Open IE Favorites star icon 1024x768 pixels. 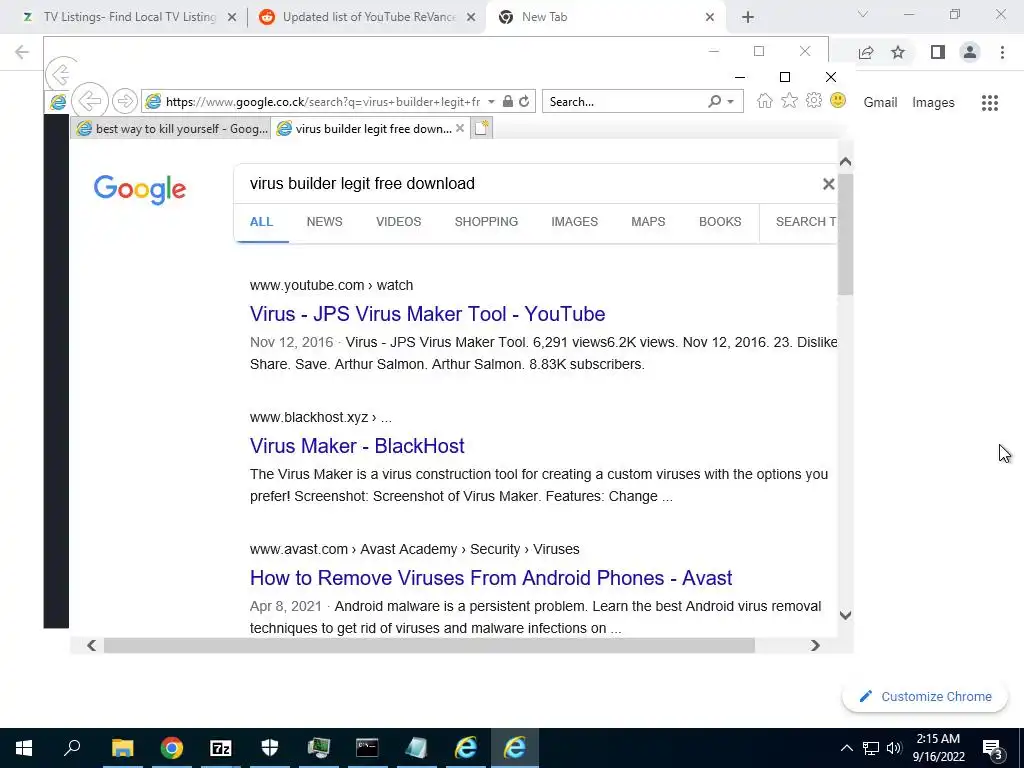790,101
